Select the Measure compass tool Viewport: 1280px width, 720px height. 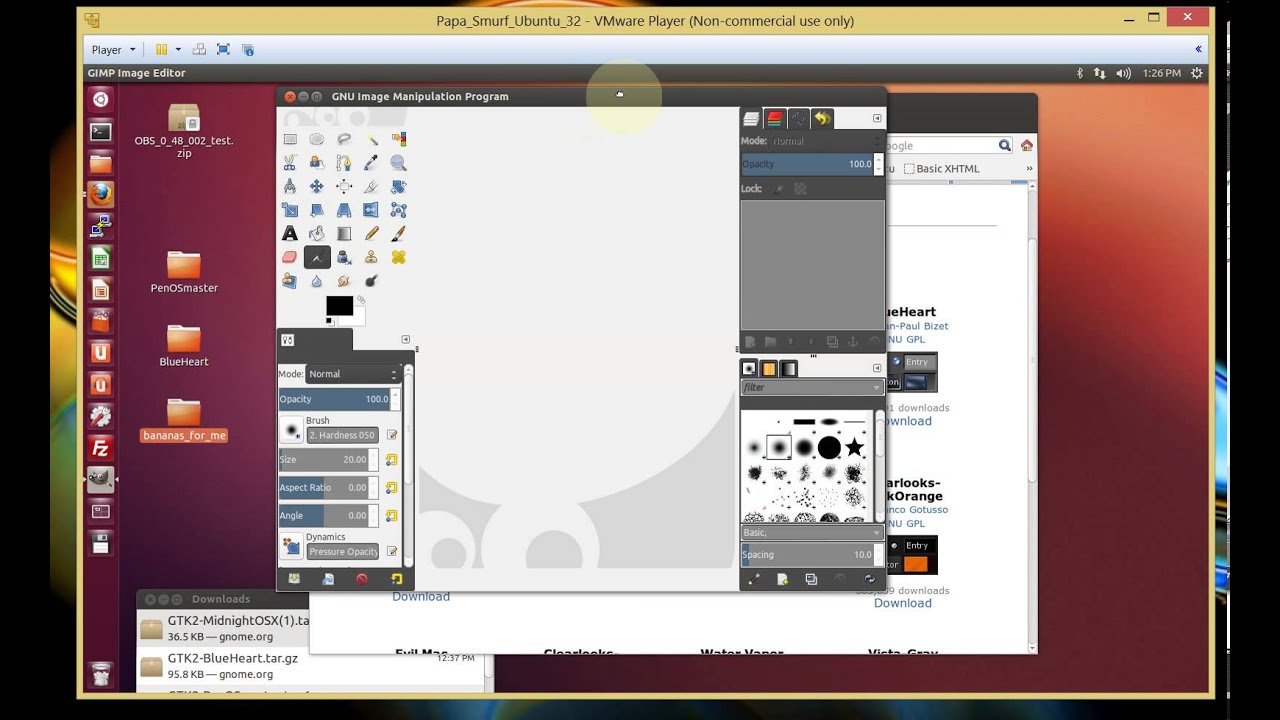[x=290, y=186]
